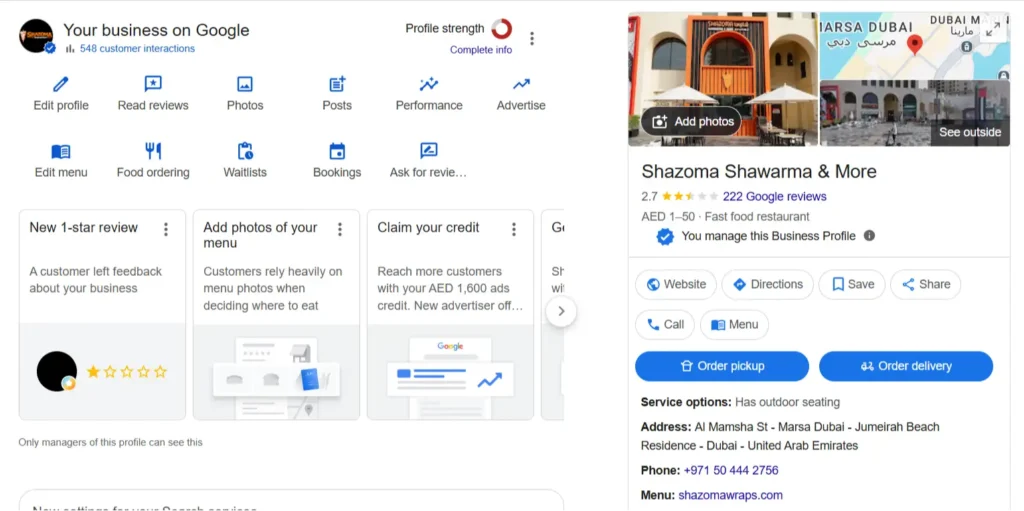Open the See outside street view thumbnail
This screenshot has width=1024, height=511.
point(914,113)
